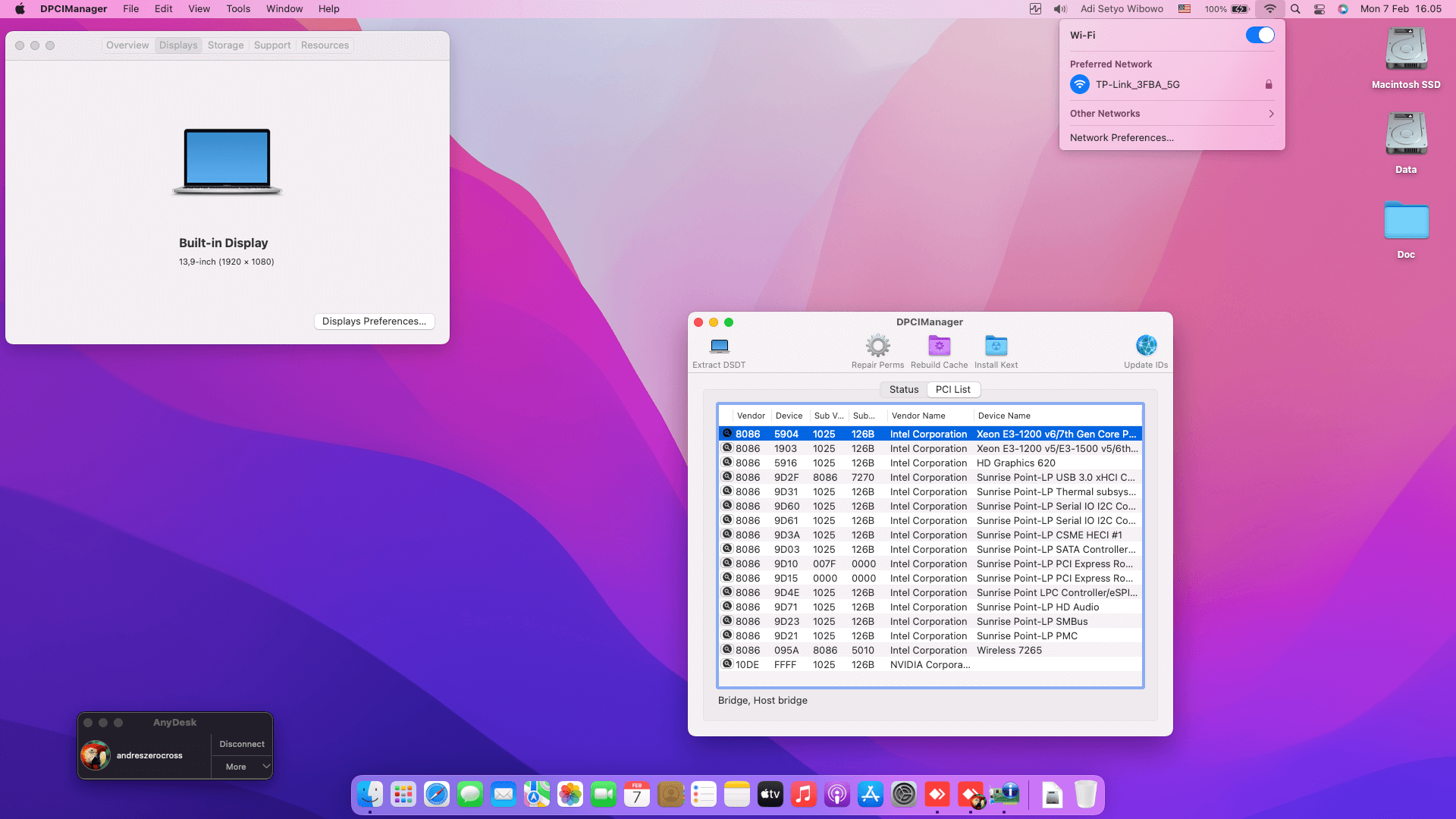The height and width of the screenshot is (819, 1456).
Task: Open Reminders from the Dock
Action: pyautogui.click(x=704, y=794)
